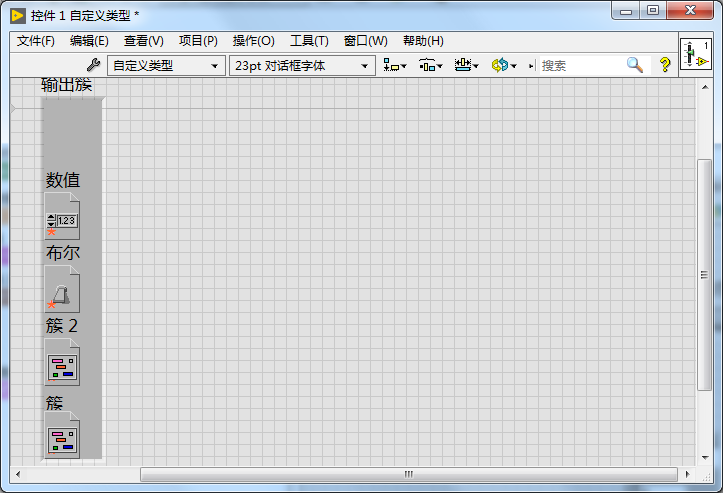The width and height of the screenshot is (723, 493).
Task: Open the 项目(P) menu
Action: tap(198, 41)
